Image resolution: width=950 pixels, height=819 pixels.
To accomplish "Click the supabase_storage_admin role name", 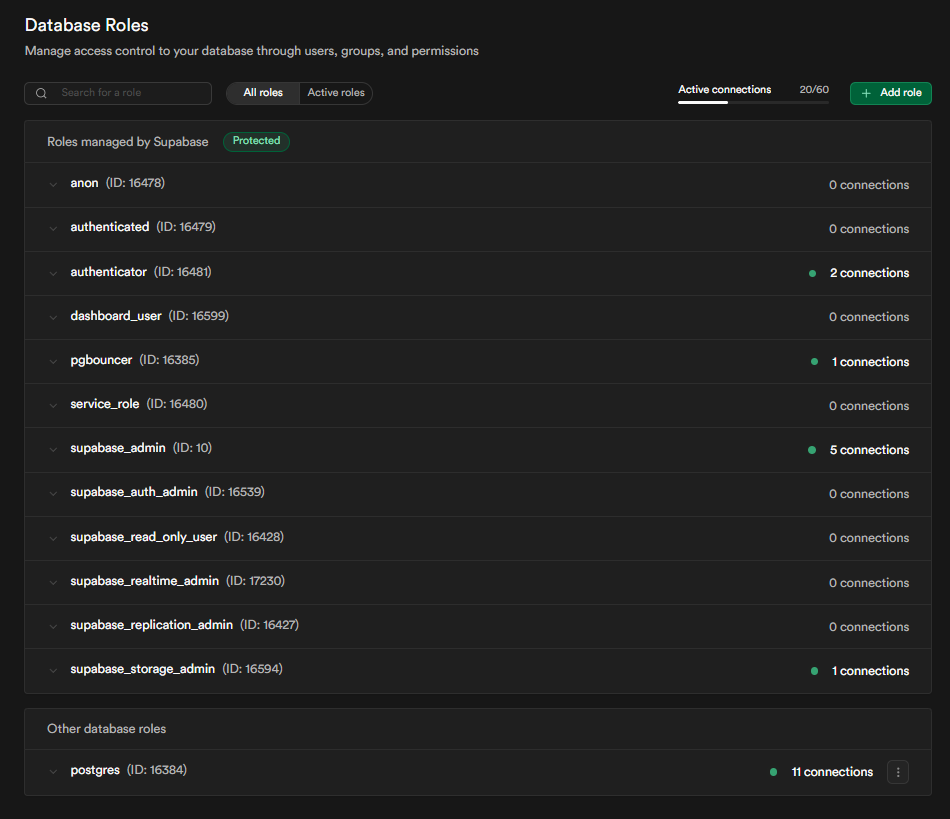I will [x=142, y=669].
